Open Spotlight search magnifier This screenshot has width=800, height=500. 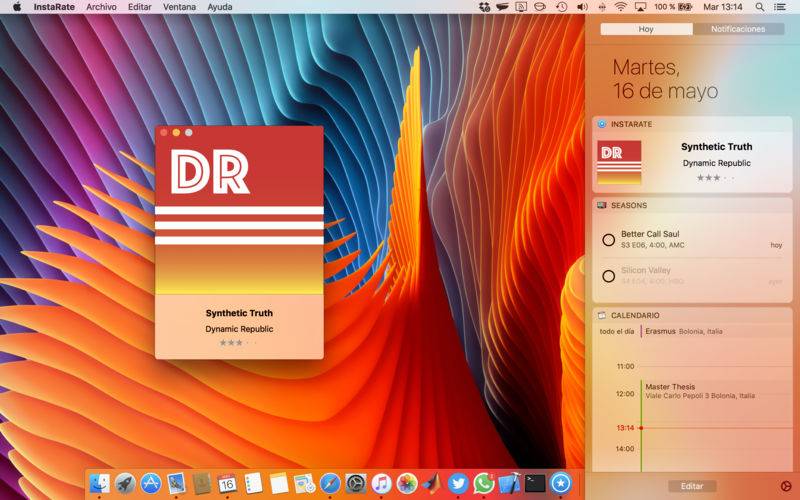tap(760, 7)
